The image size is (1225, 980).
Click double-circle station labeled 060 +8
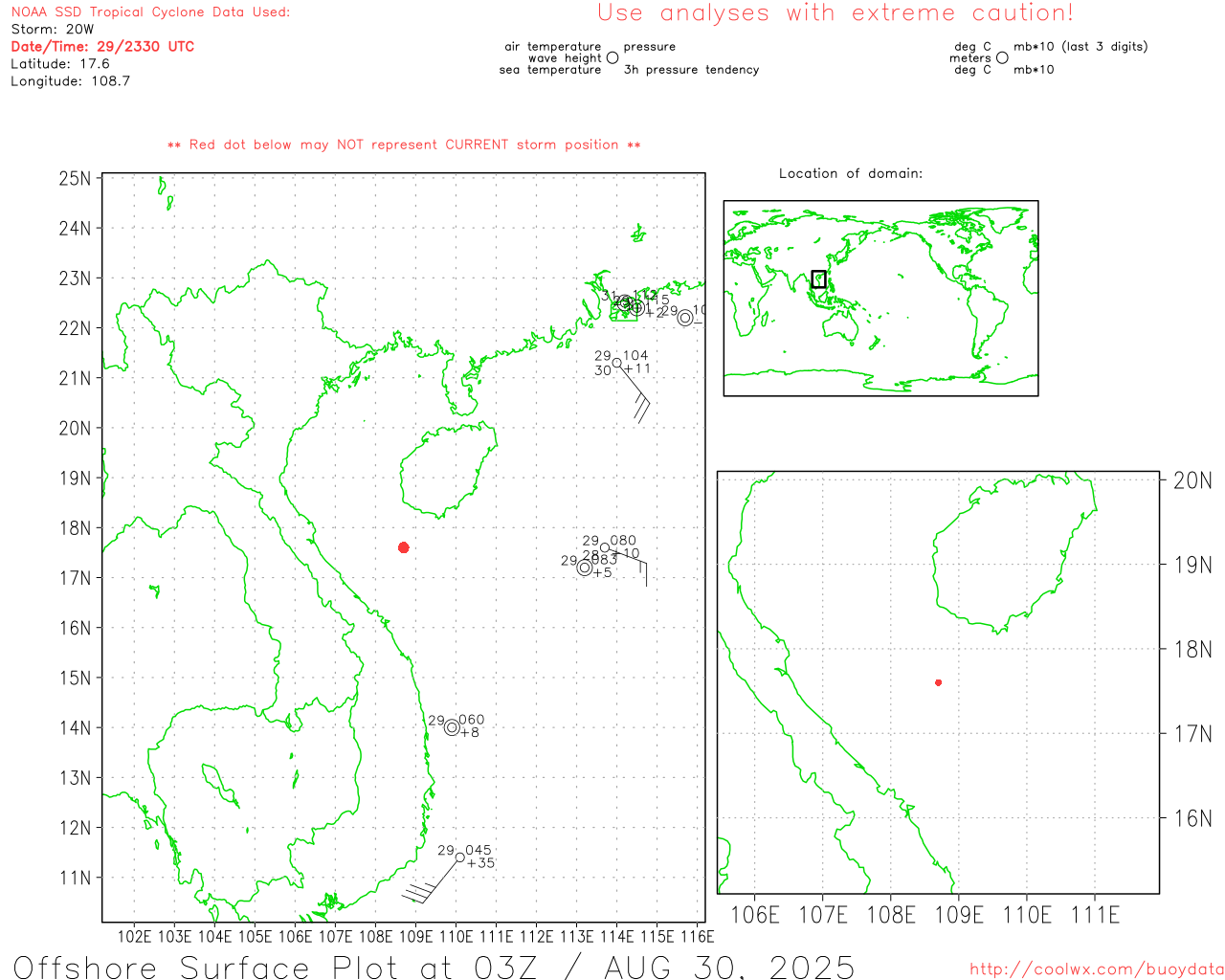(x=452, y=727)
